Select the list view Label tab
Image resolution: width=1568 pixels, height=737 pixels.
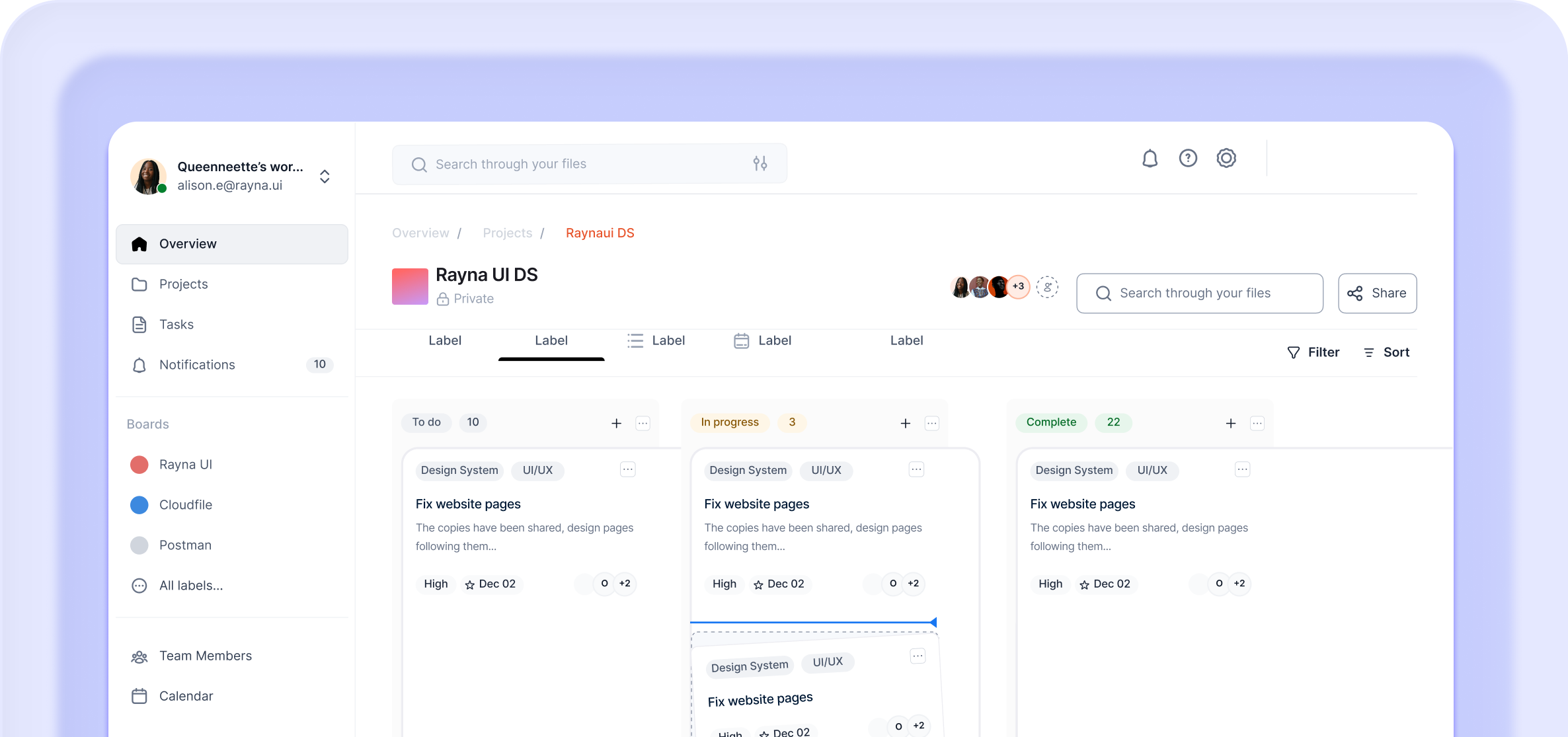[656, 340]
